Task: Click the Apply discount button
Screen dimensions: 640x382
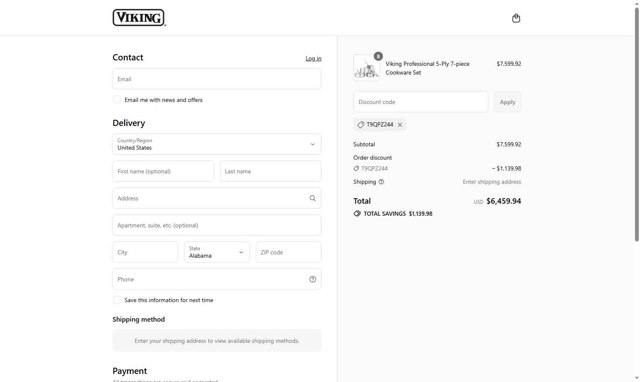Action: 507,102
